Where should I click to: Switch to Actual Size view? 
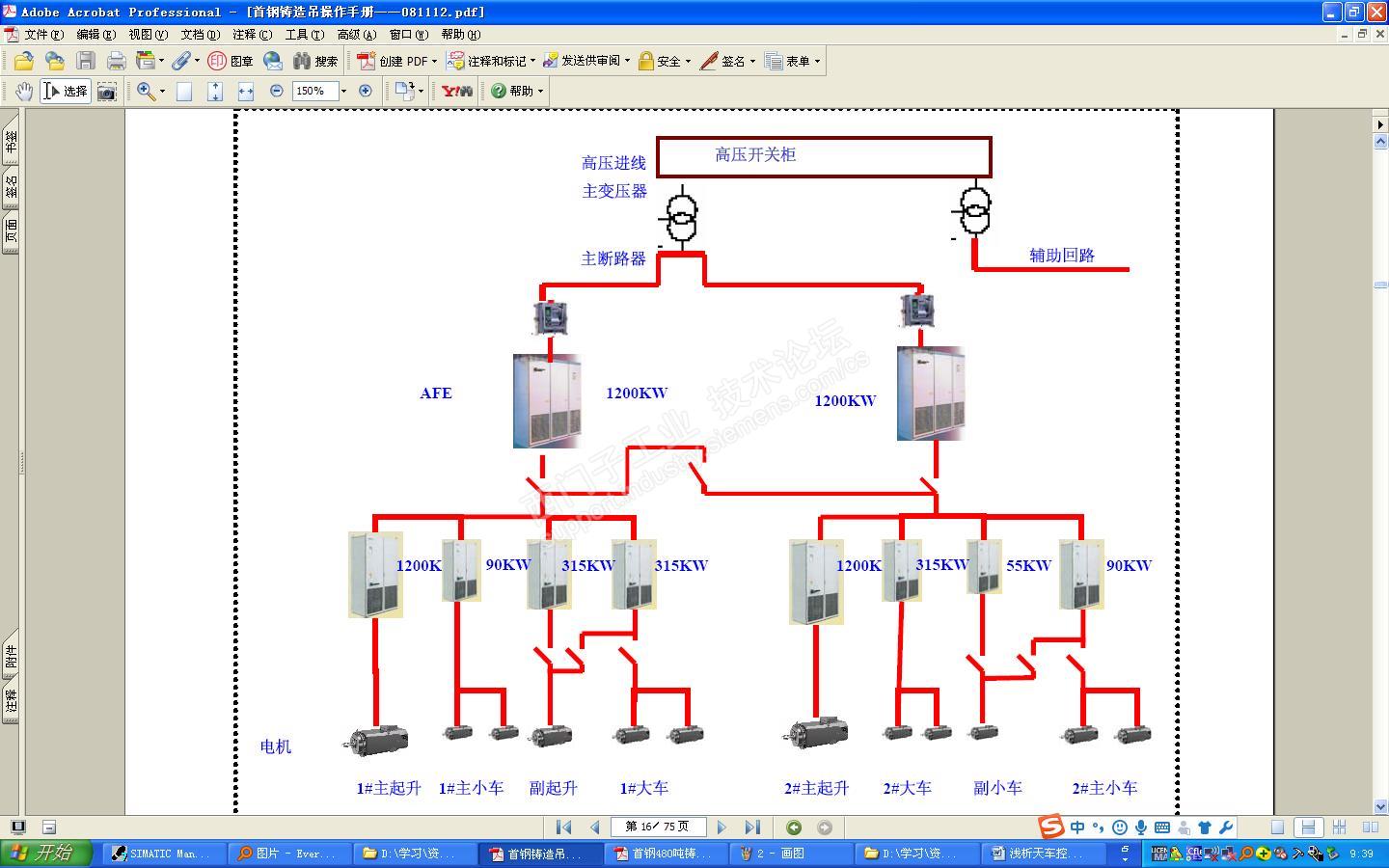click(184, 91)
